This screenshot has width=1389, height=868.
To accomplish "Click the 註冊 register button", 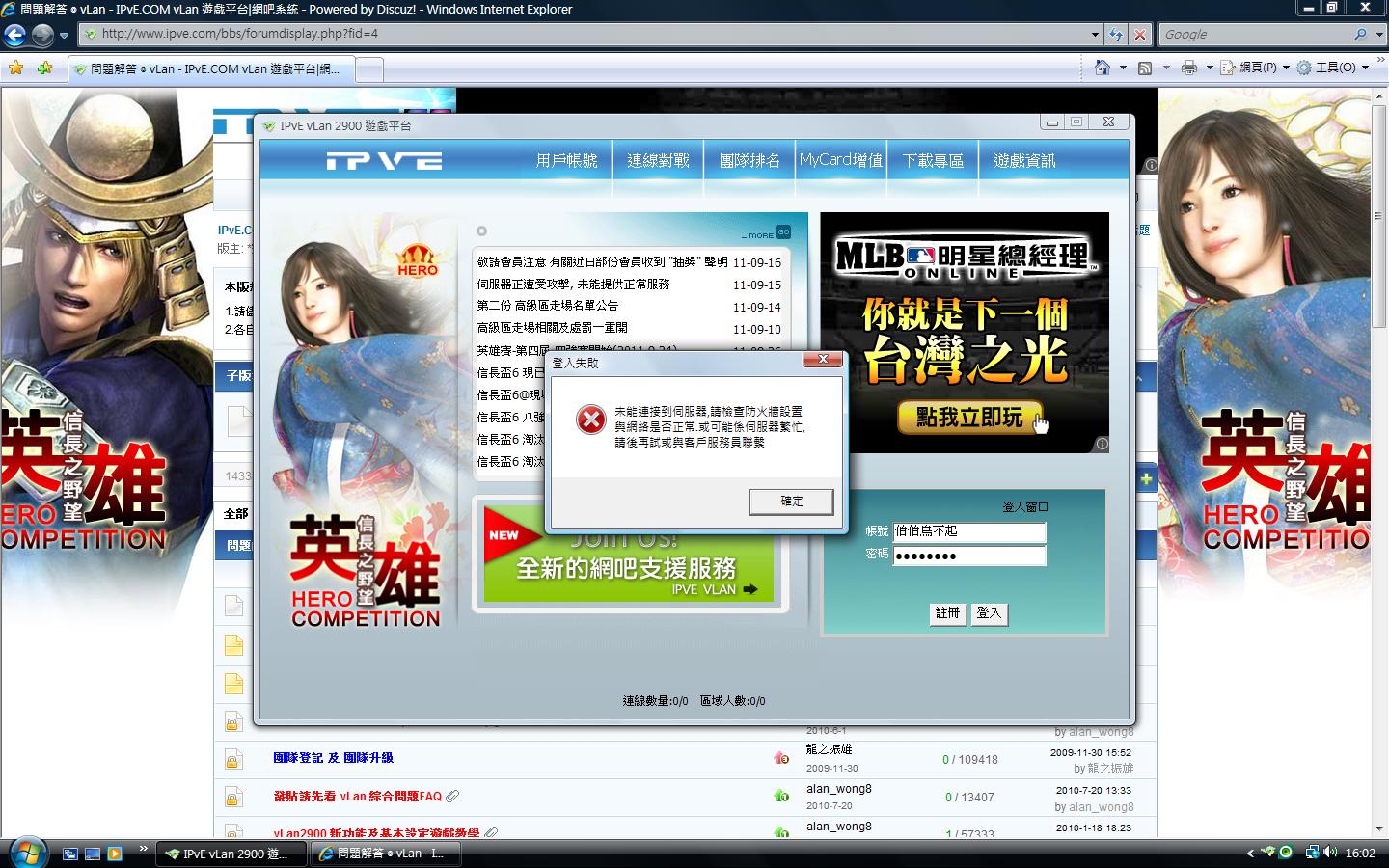I will point(948,613).
